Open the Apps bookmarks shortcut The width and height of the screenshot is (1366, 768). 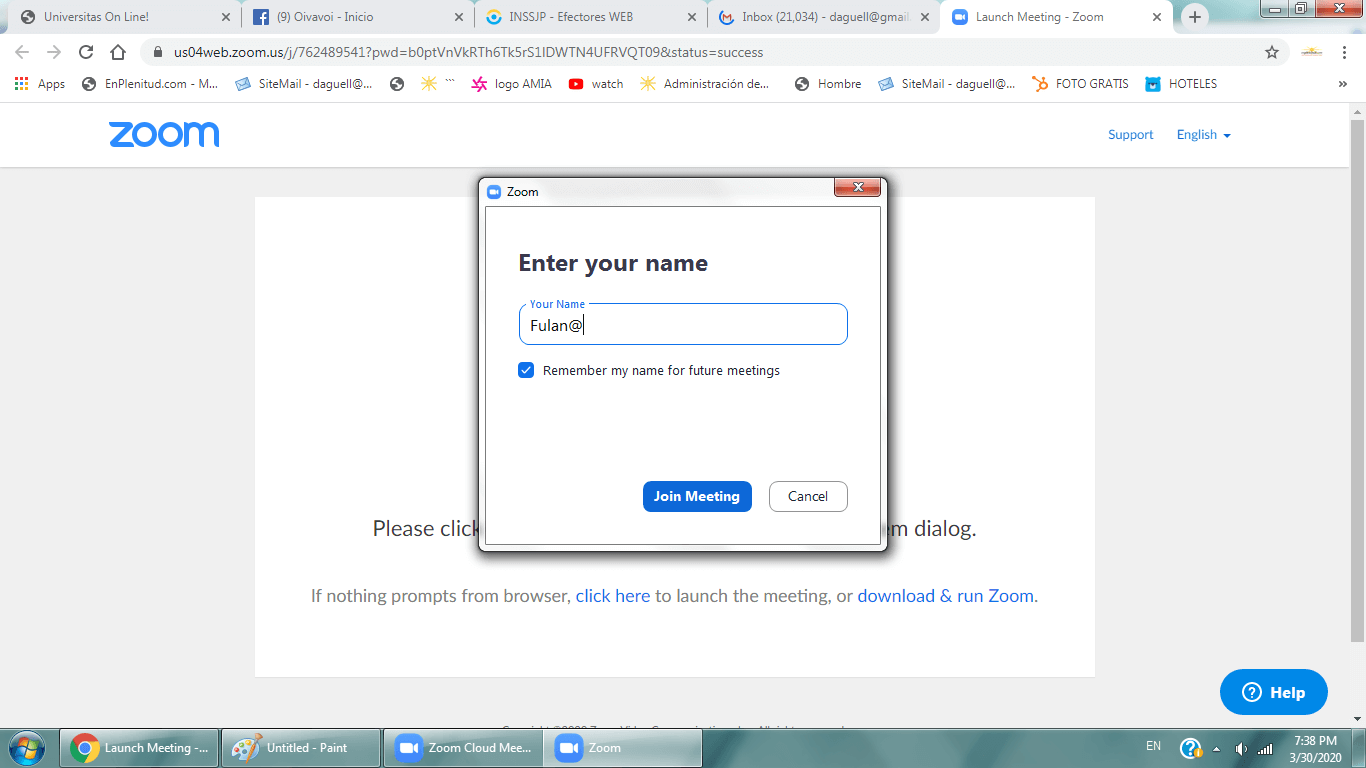40,84
